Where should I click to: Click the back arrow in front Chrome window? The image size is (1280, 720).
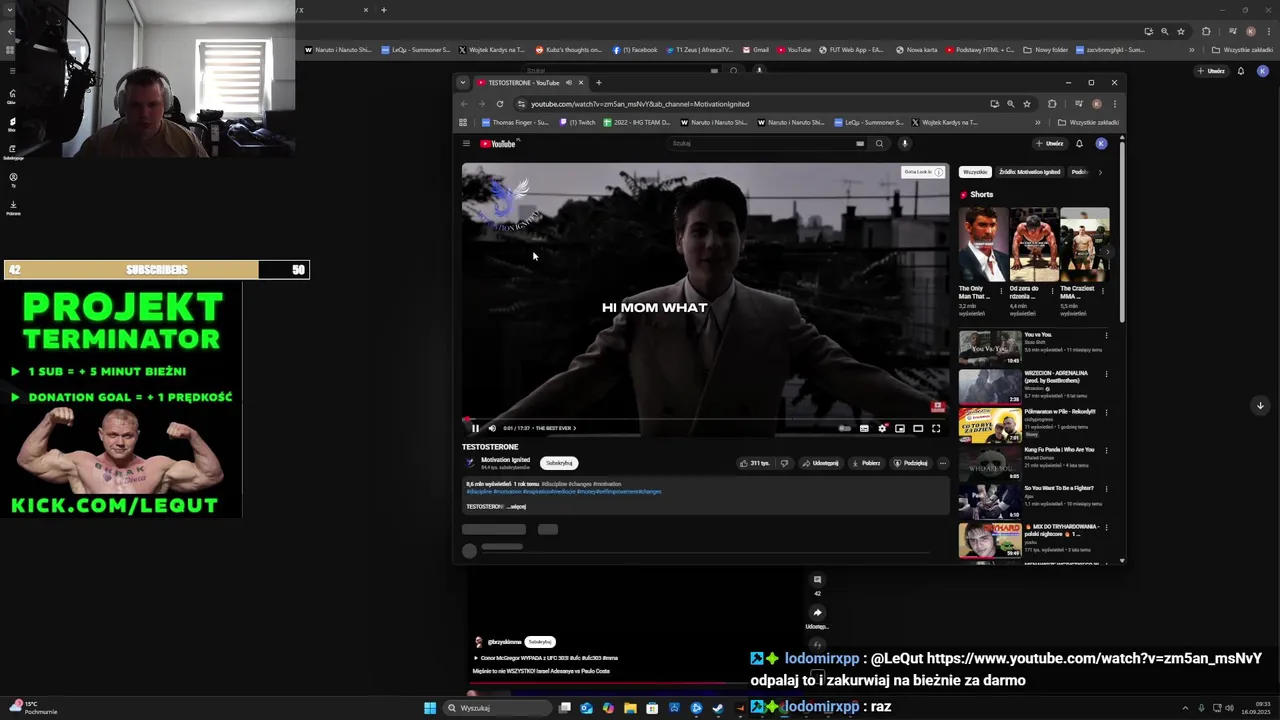(x=464, y=104)
